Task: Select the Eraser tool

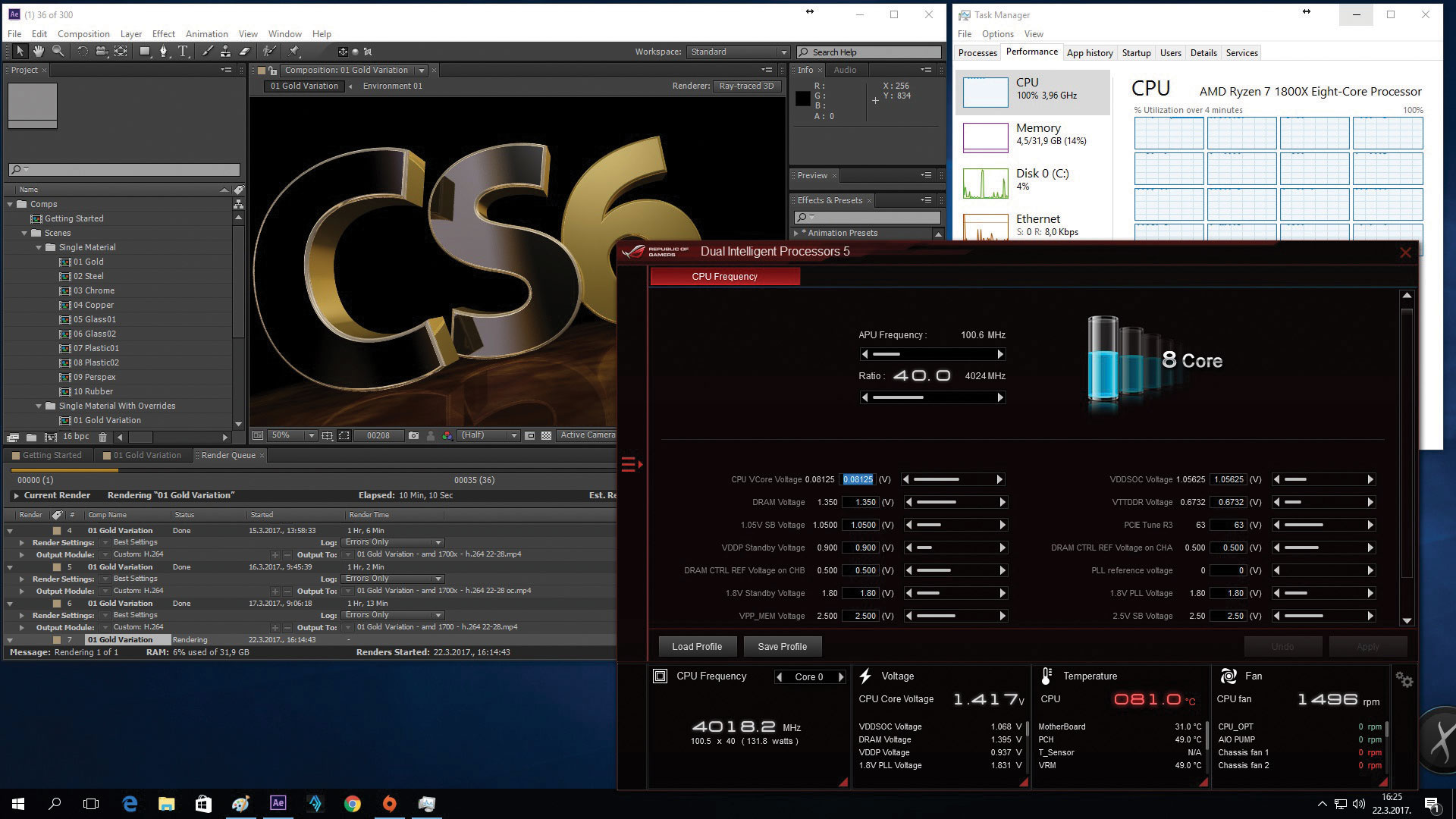Action: pyautogui.click(x=244, y=52)
